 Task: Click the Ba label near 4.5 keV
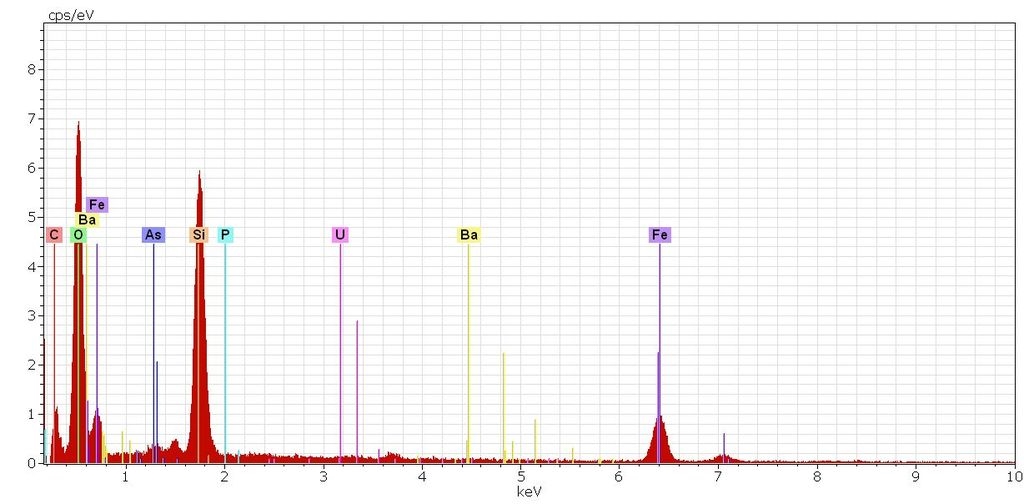[468, 235]
